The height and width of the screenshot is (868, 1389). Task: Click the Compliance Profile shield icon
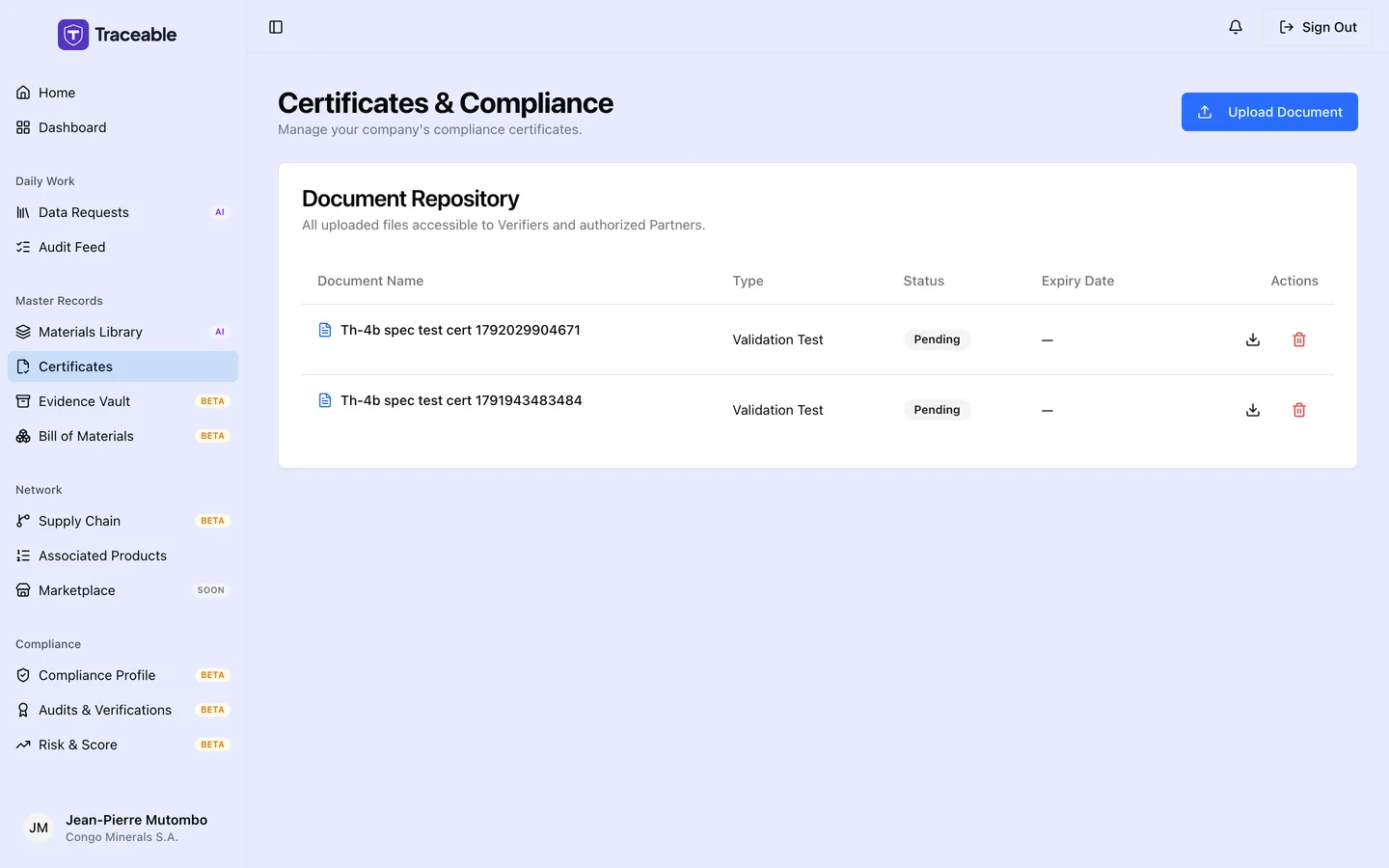[23, 675]
